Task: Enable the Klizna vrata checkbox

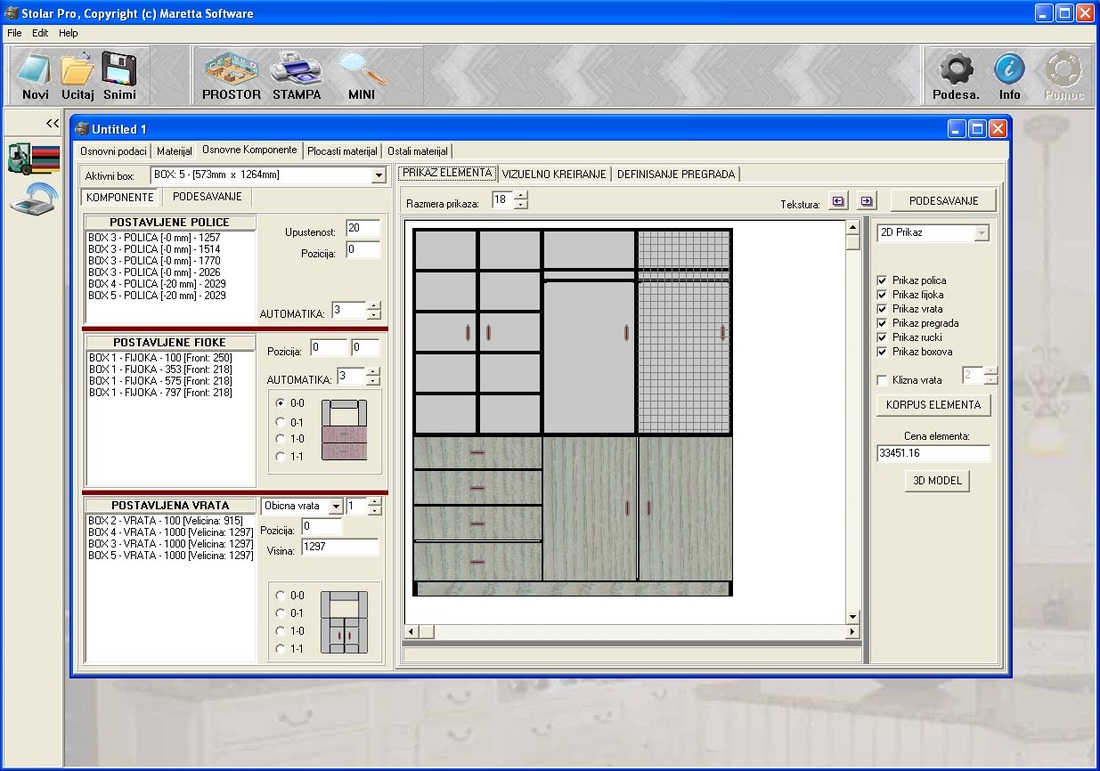Action: point(882,380)
